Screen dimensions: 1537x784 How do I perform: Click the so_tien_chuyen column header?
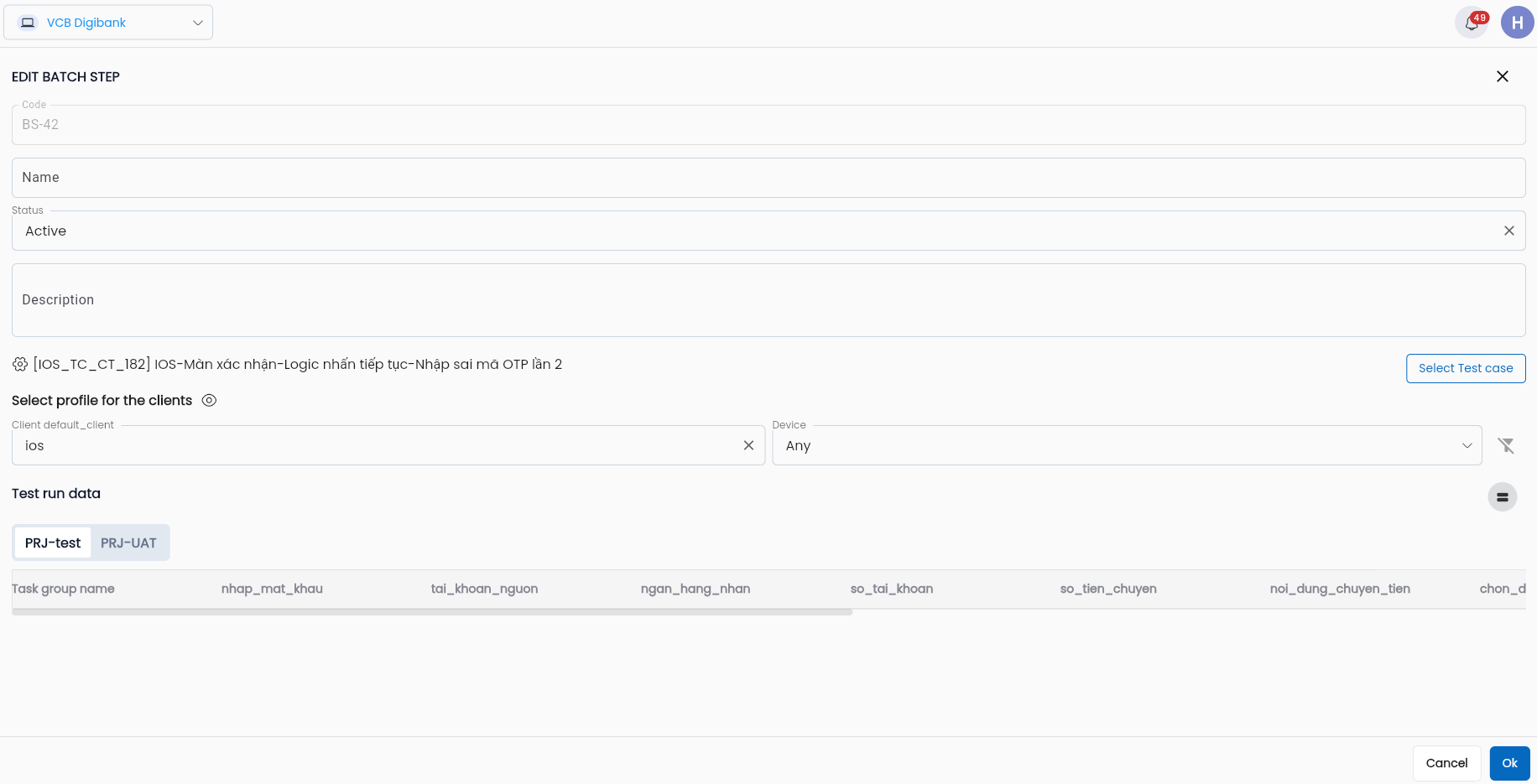pos(1108,589)
